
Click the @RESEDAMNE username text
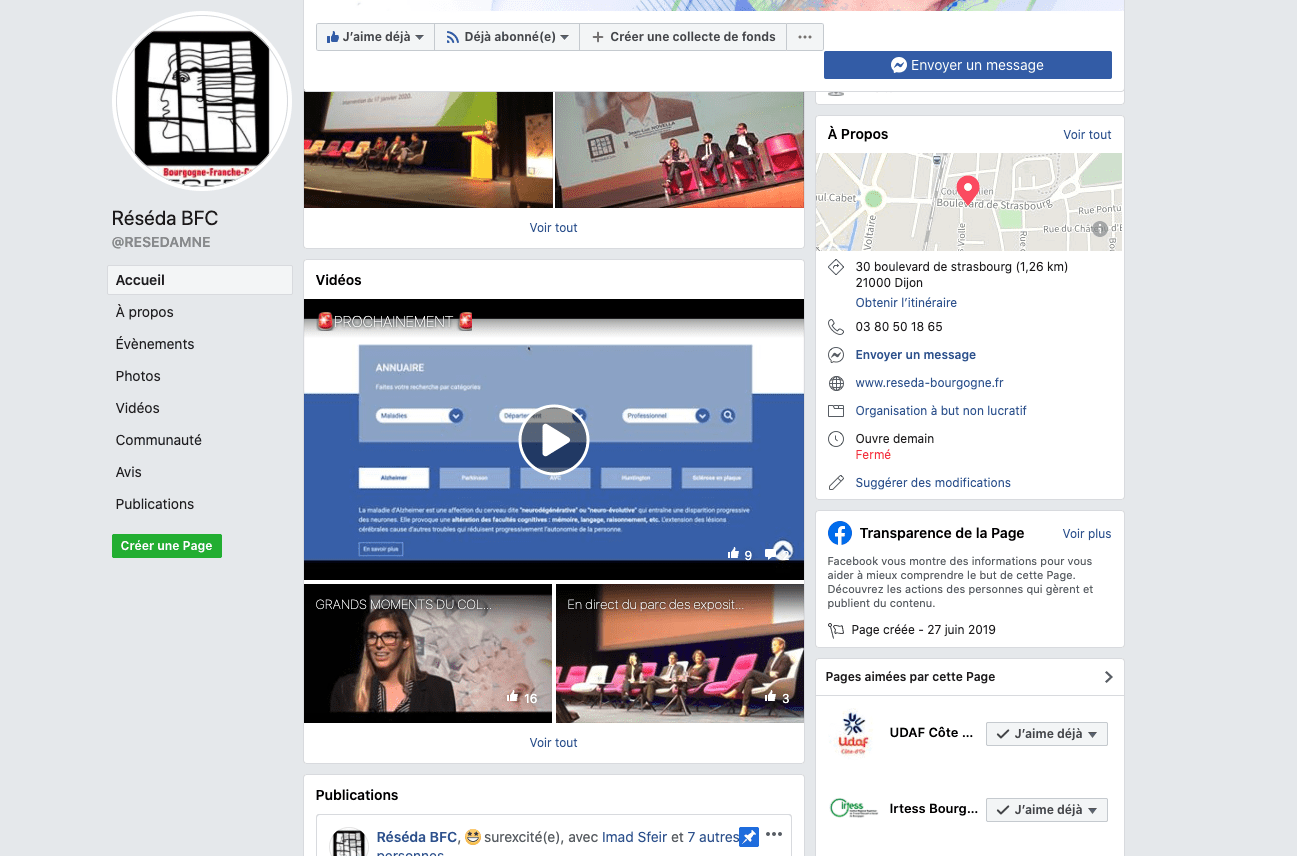click(160, 243)
